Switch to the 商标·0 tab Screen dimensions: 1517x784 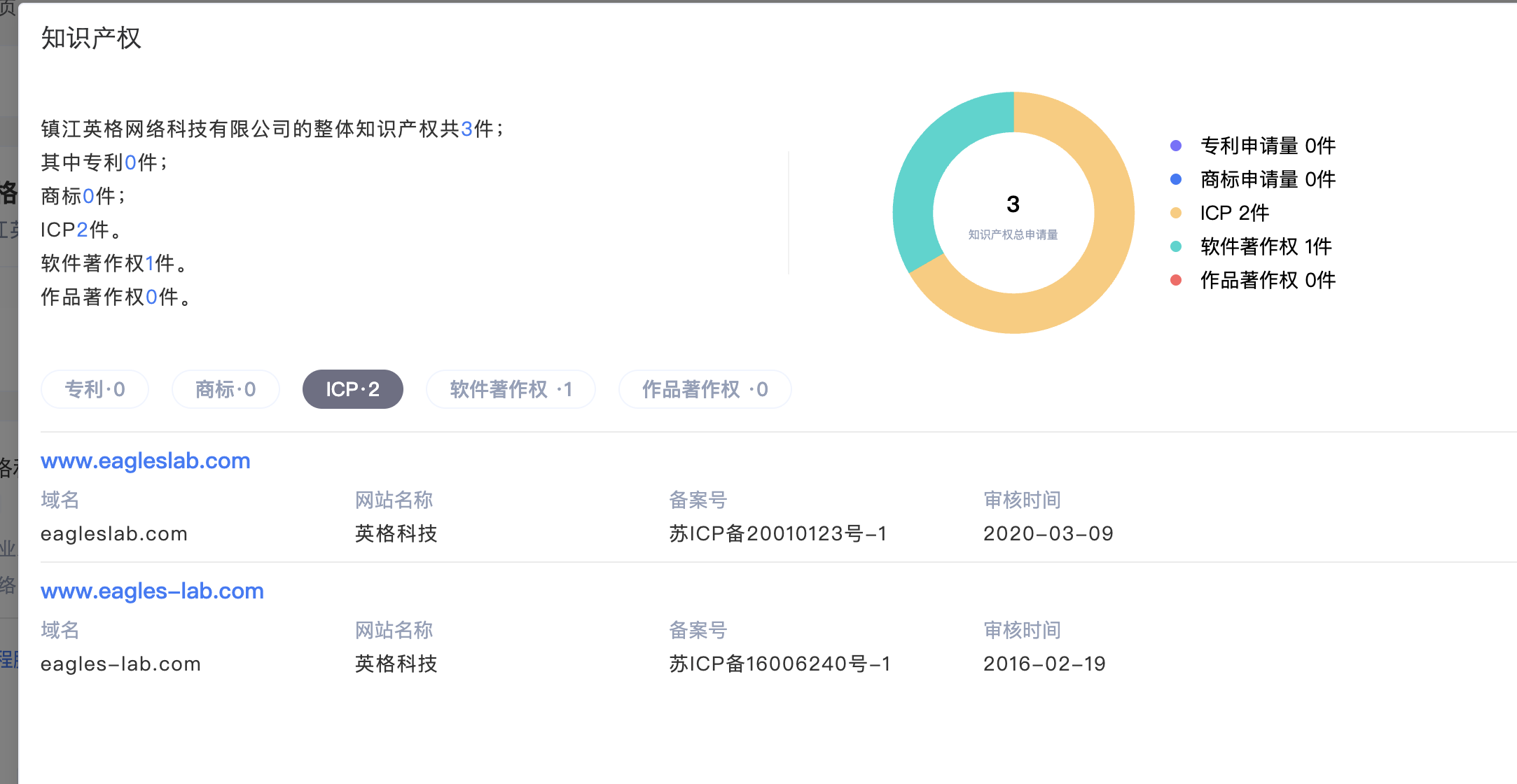[226, 389]
